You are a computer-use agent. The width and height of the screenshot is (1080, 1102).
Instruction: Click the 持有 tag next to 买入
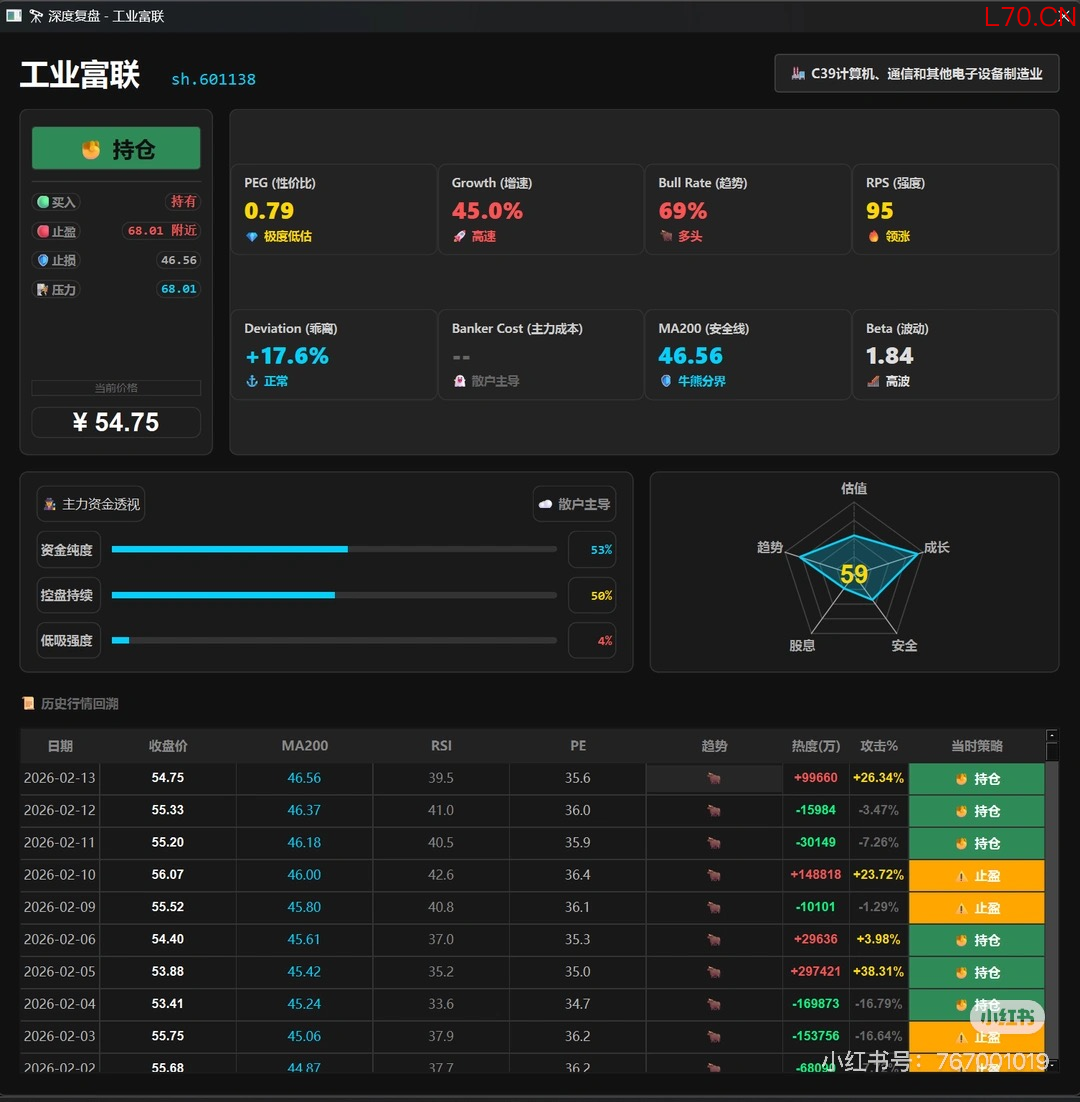[183, 202]
